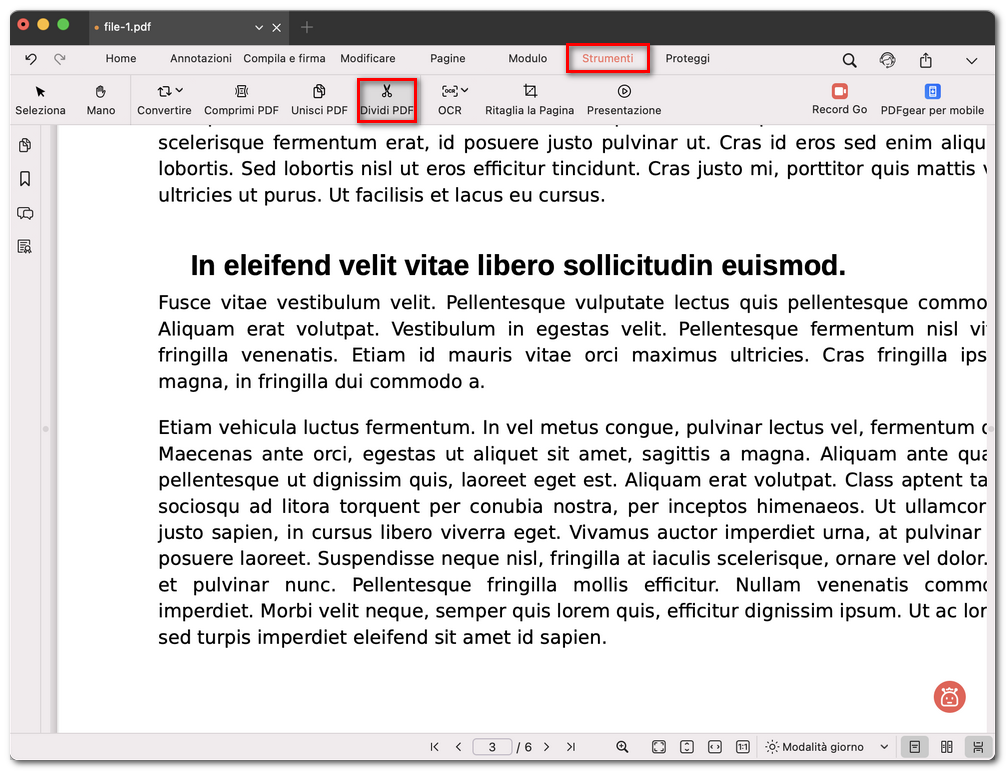1006x771 pixels.
Task: Switch to two-page view layout
Action: (946, 746)
